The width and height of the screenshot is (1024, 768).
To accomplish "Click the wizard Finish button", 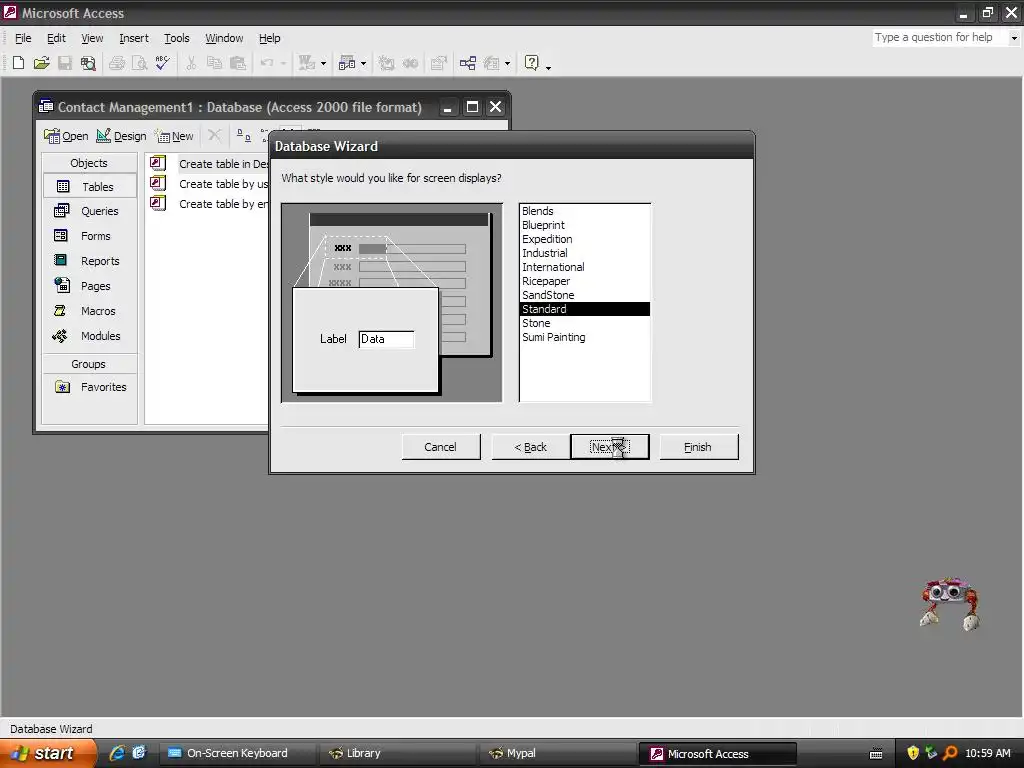I will [698, 447].
